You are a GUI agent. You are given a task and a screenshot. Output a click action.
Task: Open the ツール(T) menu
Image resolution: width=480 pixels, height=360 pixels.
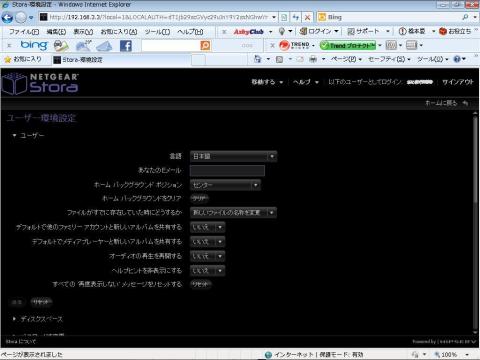pos(157,32)
